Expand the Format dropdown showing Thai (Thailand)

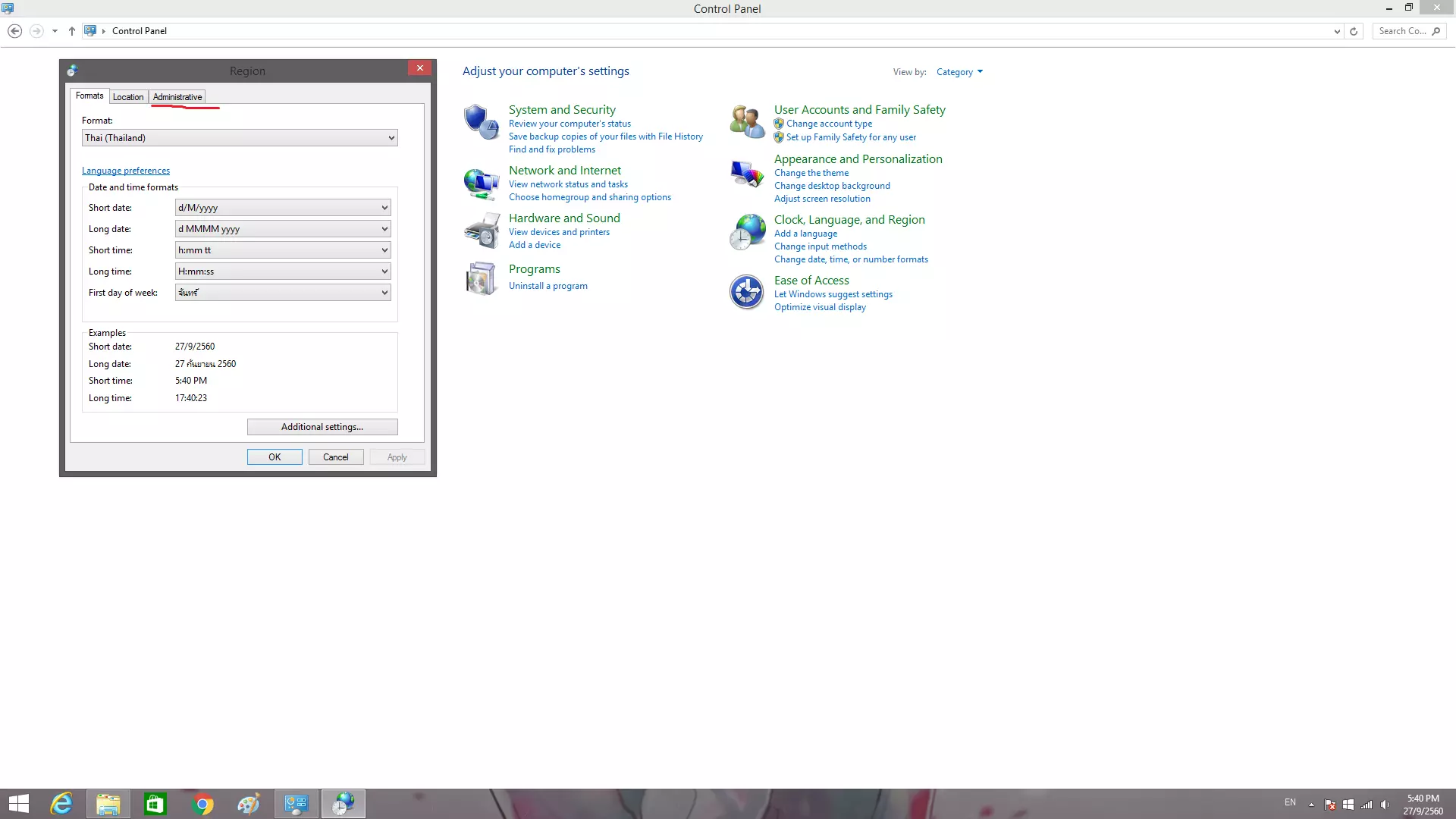240,138
